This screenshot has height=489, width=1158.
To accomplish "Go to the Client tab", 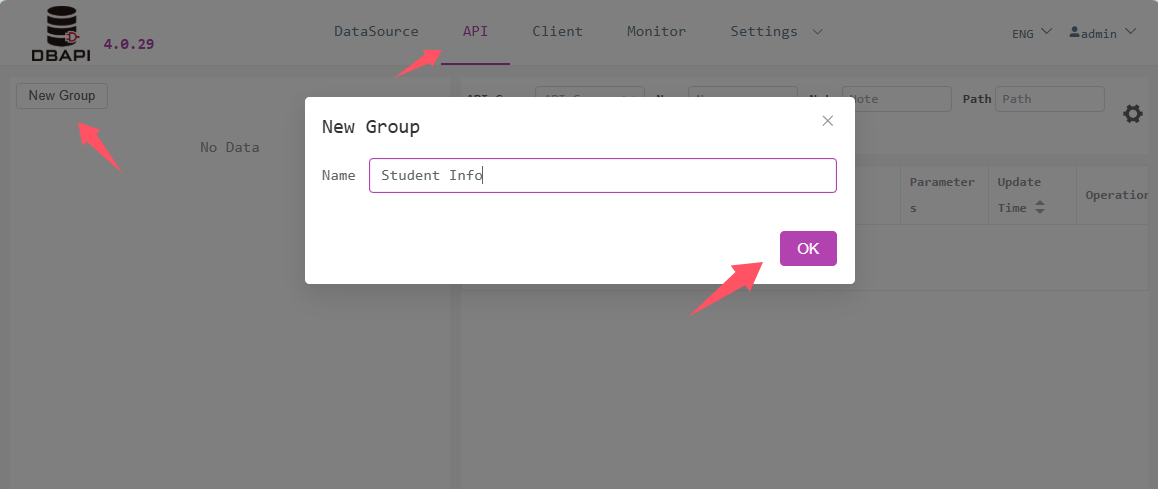I will [x=558, y=32].
